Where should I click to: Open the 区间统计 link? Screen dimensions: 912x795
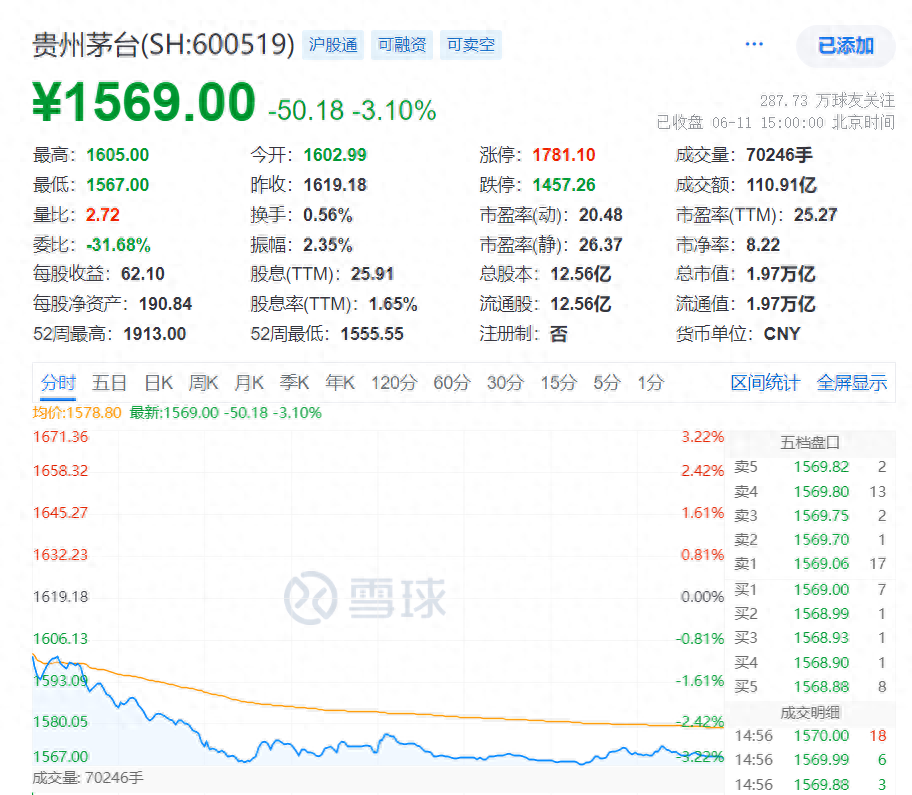click(765, 383)
